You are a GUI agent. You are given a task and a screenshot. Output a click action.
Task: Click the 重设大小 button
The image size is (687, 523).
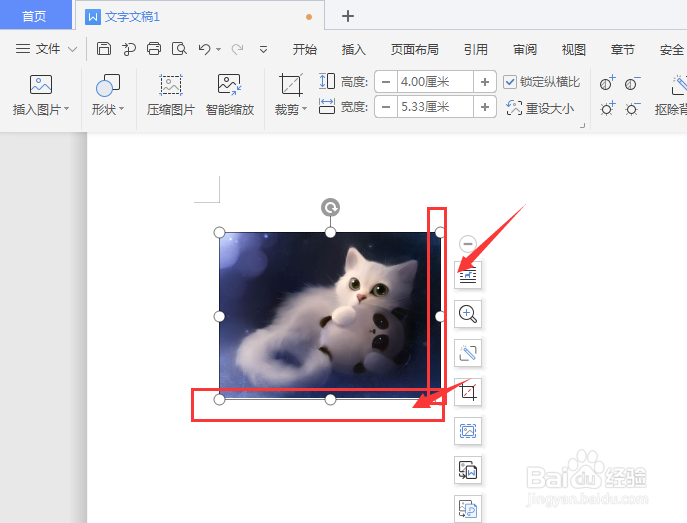[x=540, y=108]
